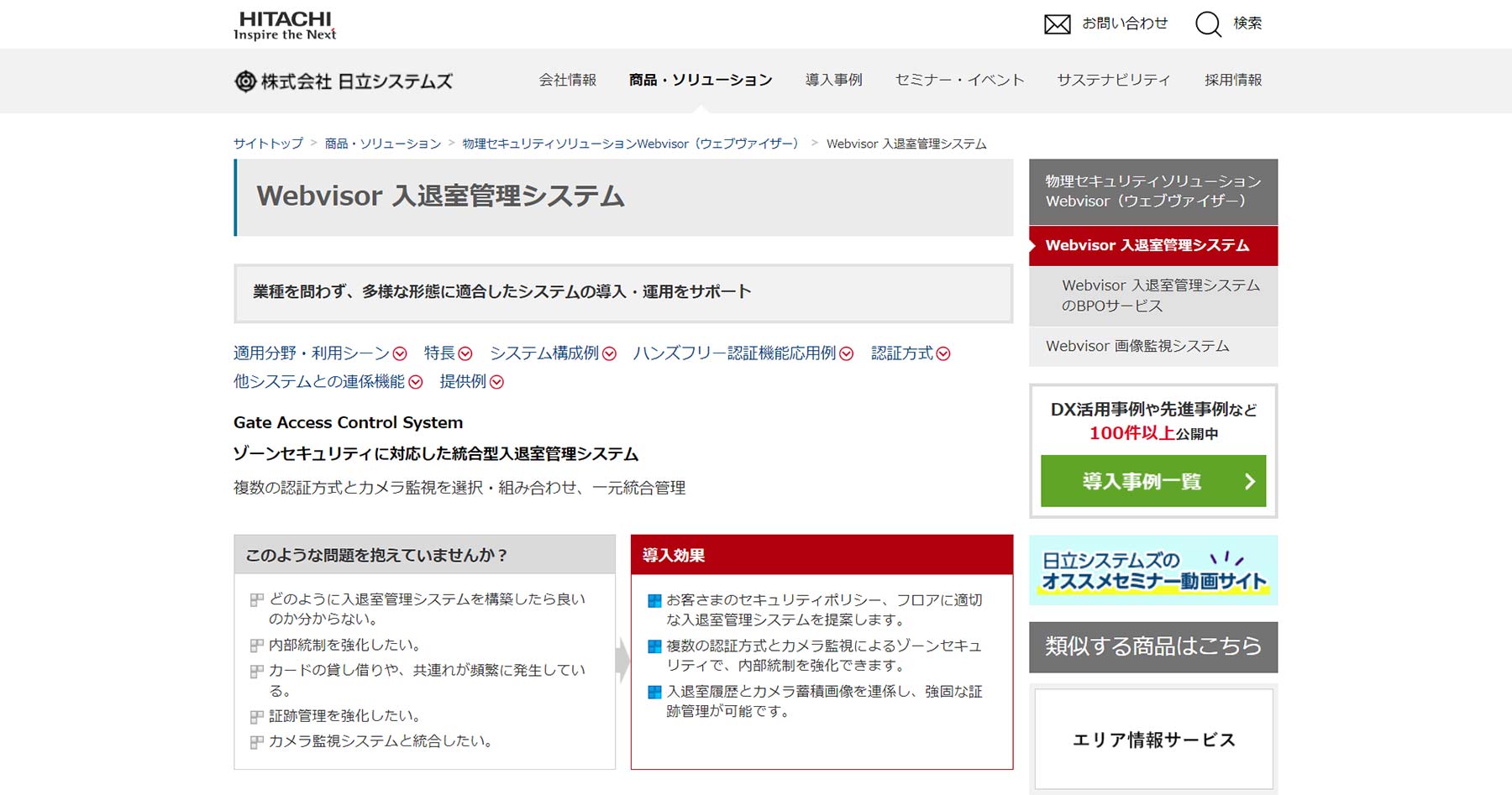Click arrow icon next to 特長
Image resolution: width=1512 pixels, height=795 pixels.
pyautogui.click(x=465, y=354)
